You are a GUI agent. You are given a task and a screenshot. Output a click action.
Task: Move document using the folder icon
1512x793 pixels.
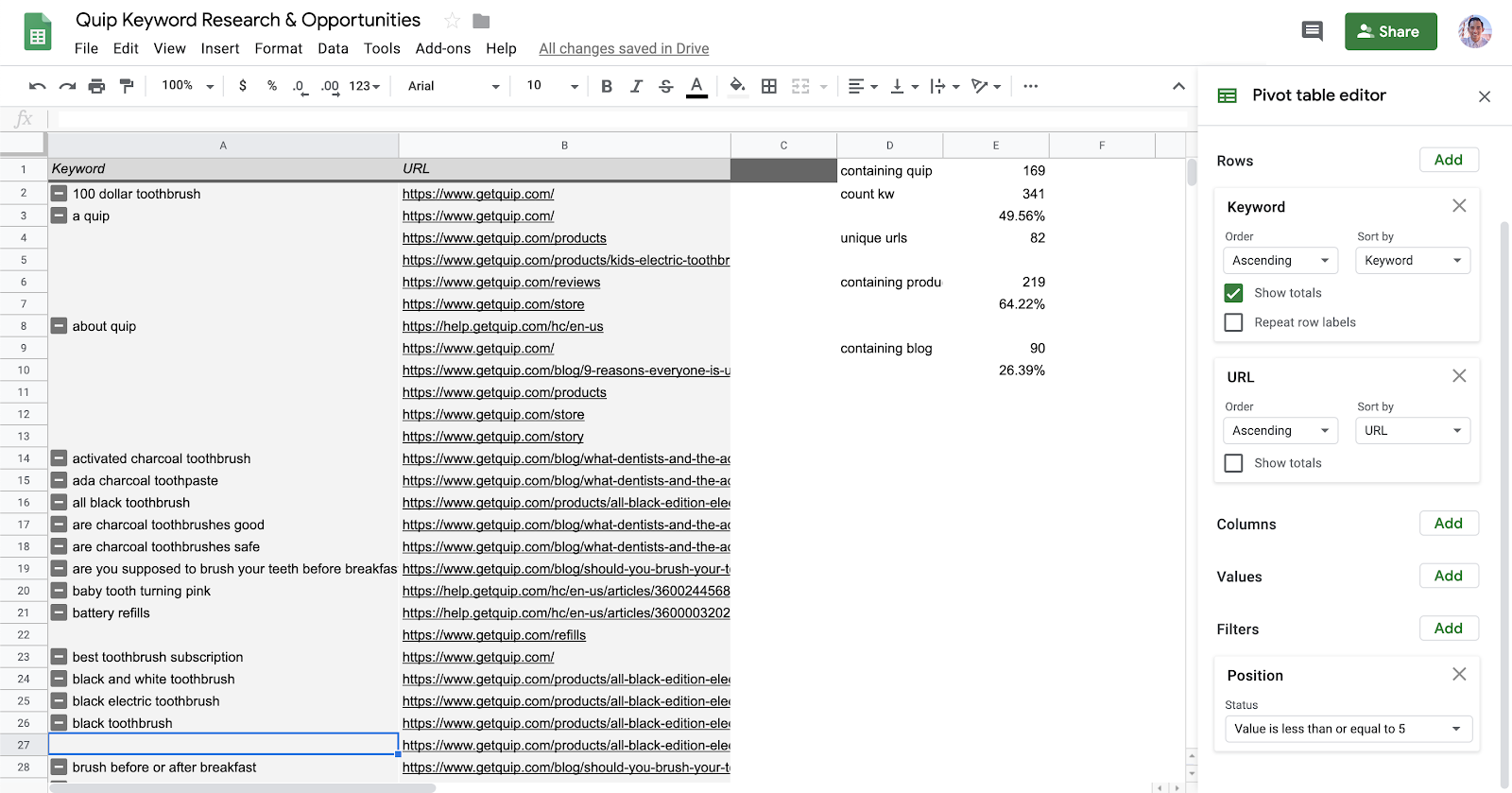pos(481,21)
